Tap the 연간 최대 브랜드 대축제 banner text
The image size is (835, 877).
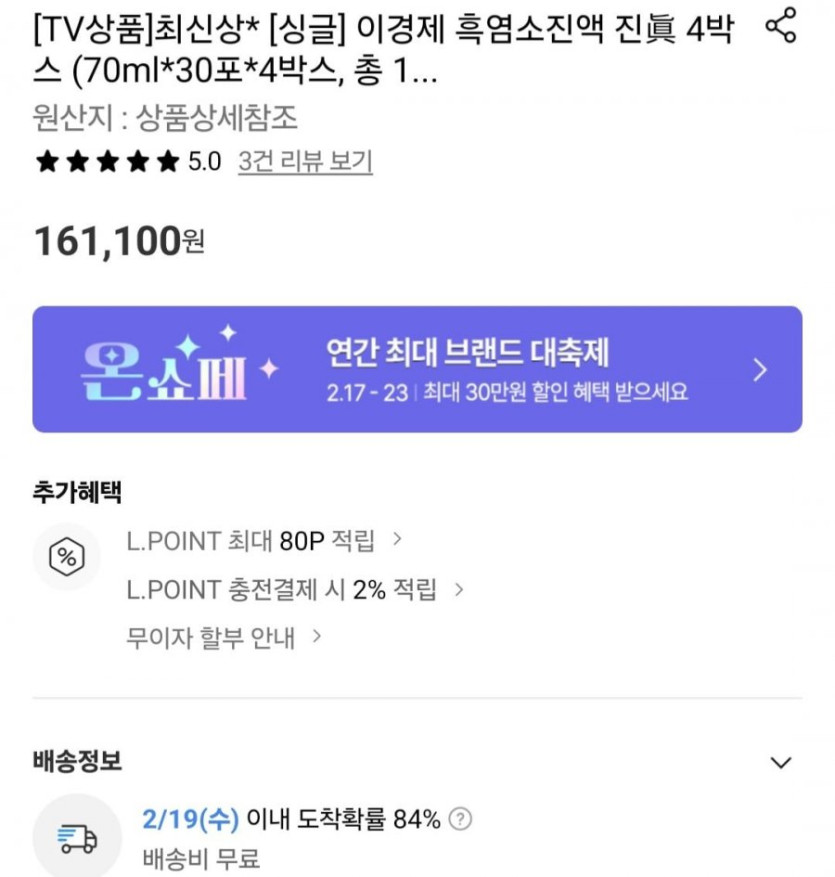click(x=467, y=352)
